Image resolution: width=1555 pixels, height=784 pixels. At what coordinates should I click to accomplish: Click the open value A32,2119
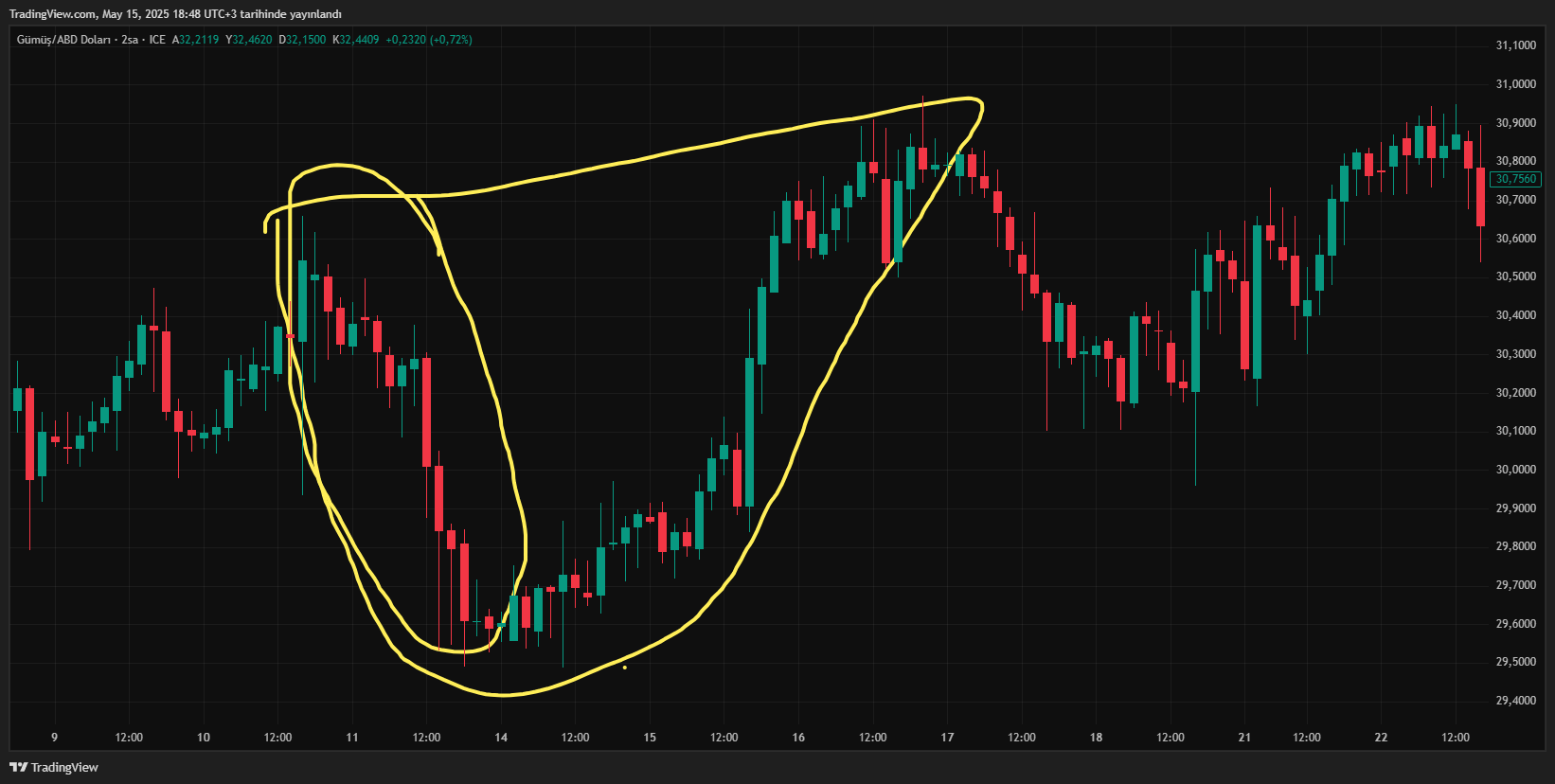195,40
